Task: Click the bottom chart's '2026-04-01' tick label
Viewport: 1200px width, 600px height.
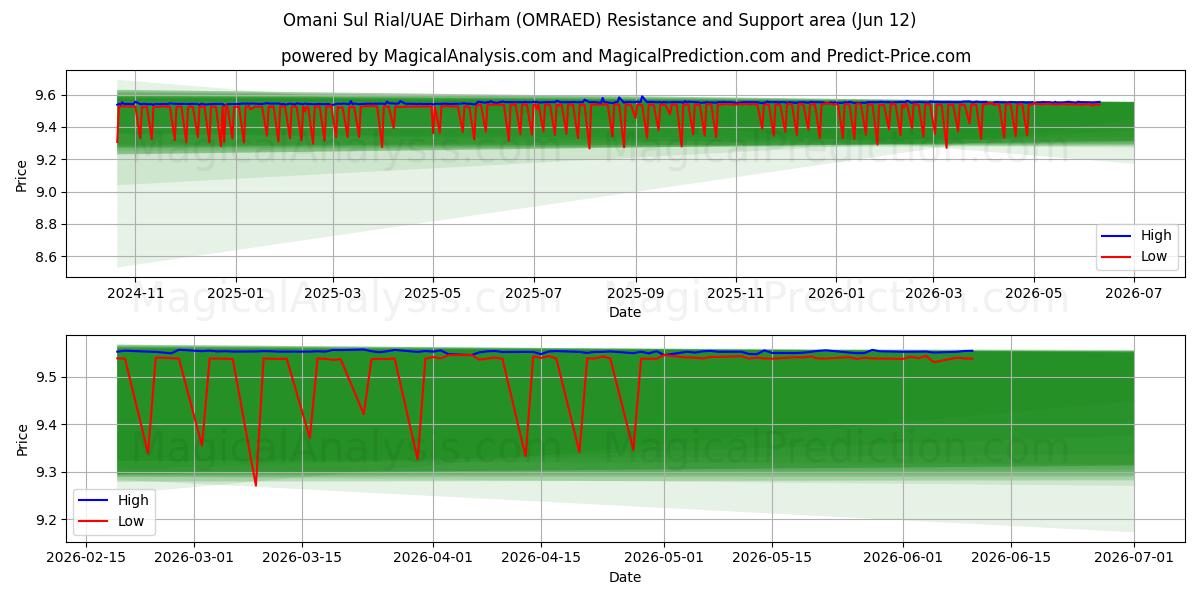Action: tap(434, 558)
